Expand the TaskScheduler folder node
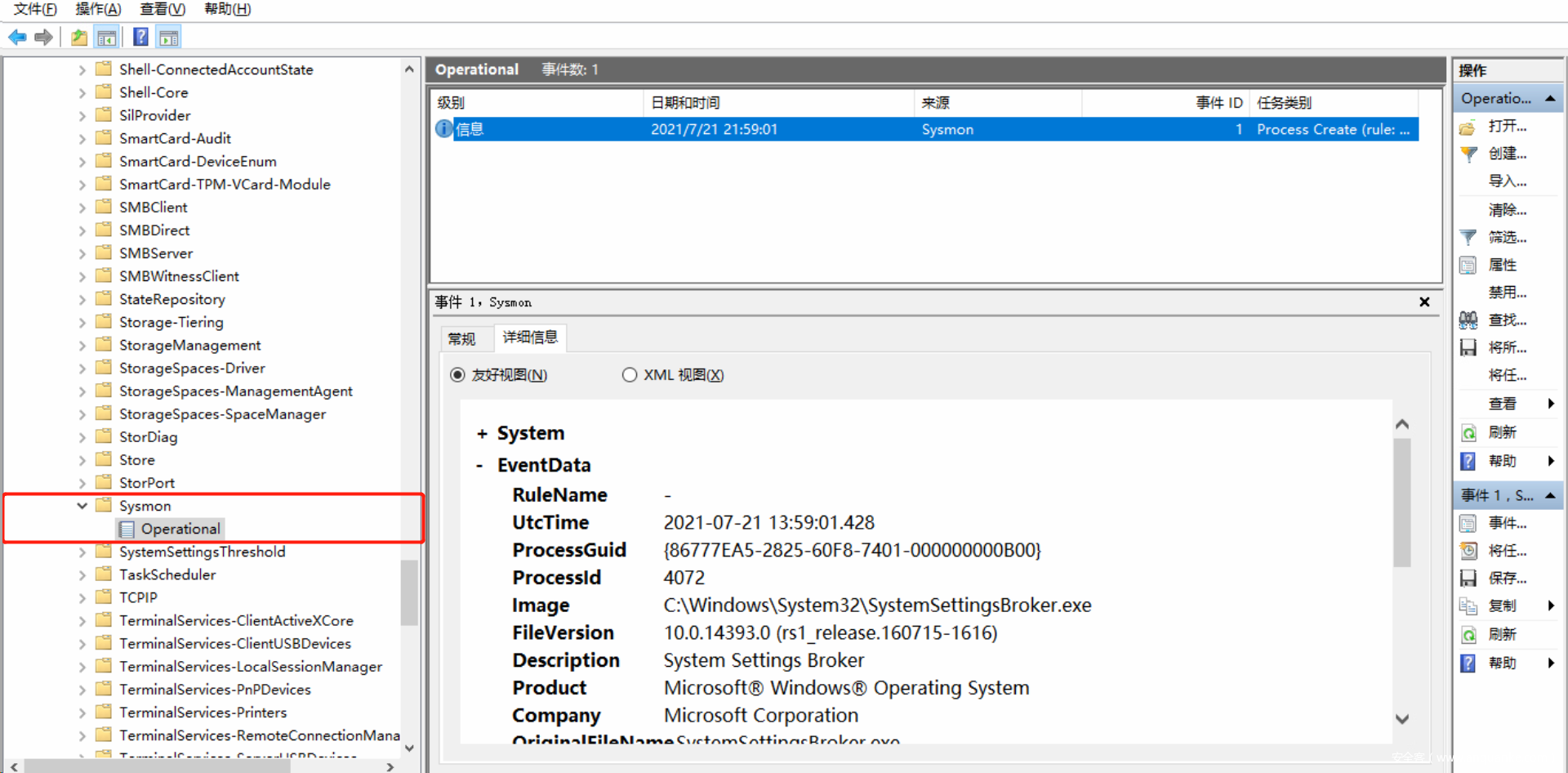The width and height of the screenshot is (1568, 773). pos(82,575)
